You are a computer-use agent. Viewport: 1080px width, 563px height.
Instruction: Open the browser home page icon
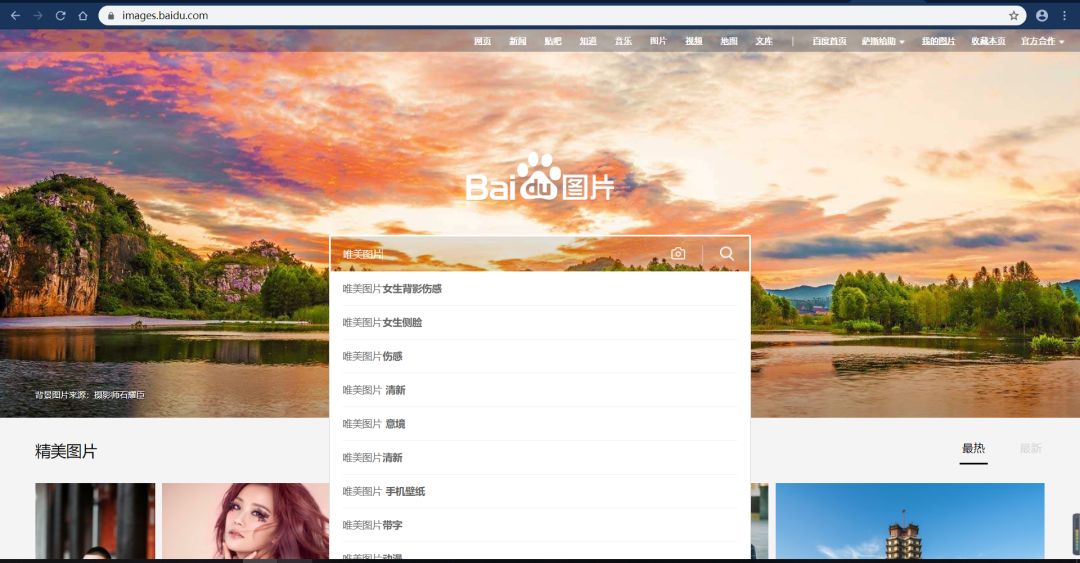click(83, 15)
